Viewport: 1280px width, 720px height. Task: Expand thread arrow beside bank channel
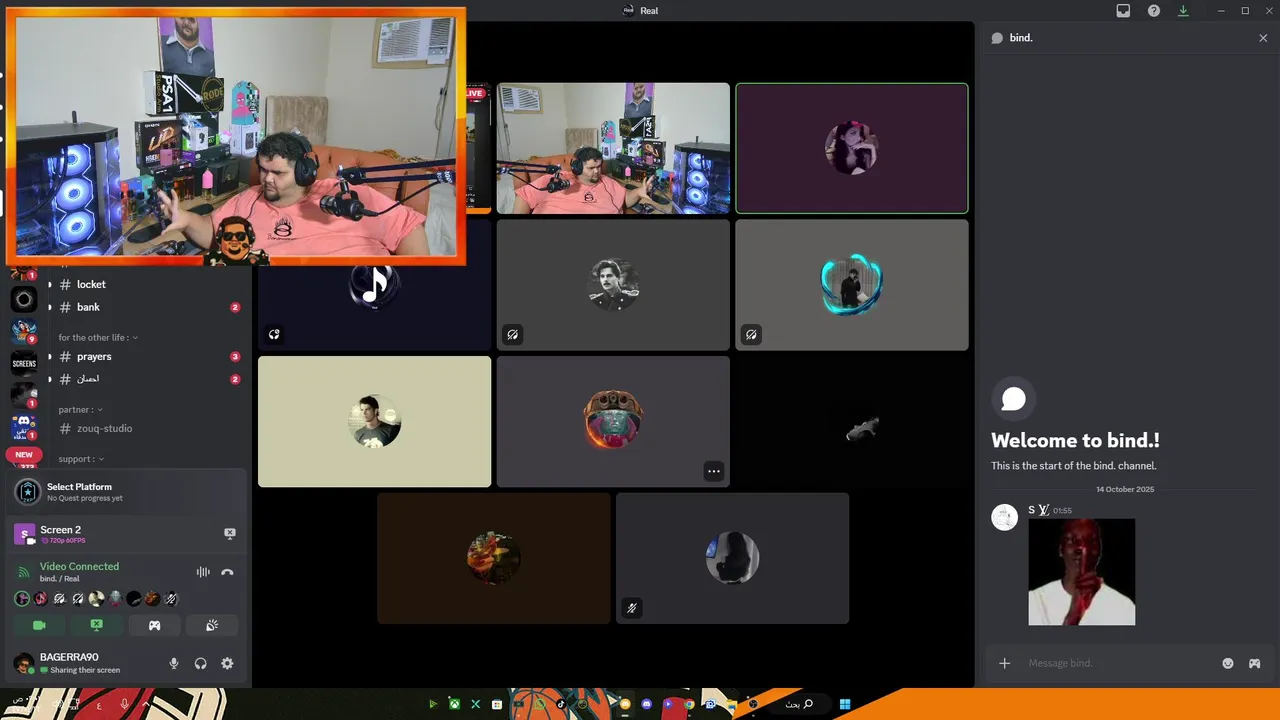(50, 307)
